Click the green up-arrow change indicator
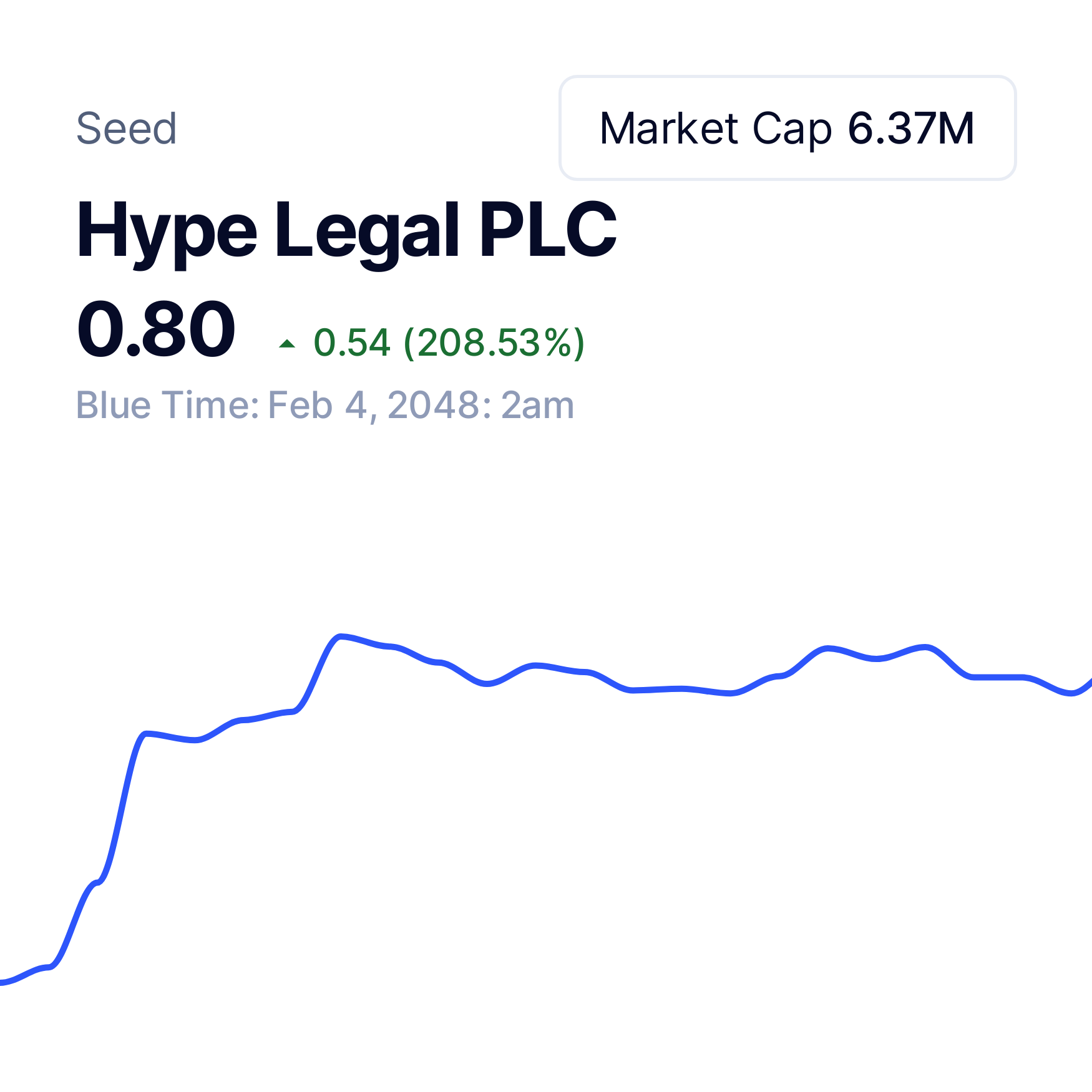The height and width of the screenshot is (1092, 1092). point(286,343)
